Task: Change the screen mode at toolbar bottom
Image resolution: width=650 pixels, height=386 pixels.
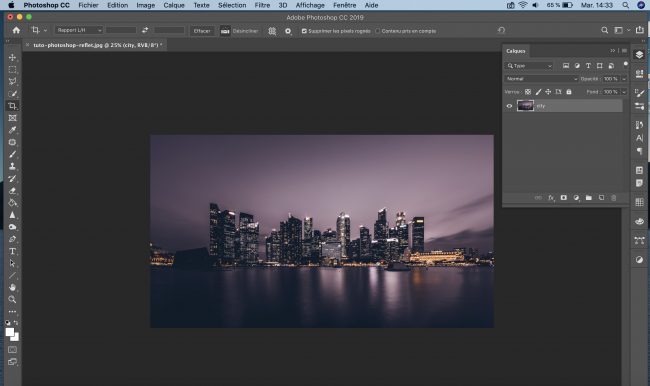Action: tap(12, 362)
